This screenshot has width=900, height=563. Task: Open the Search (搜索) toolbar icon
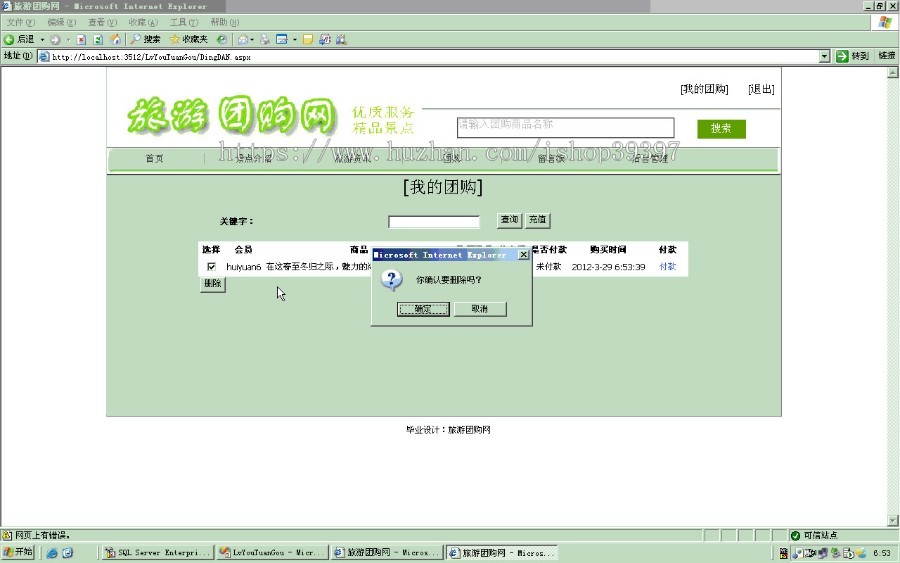135,40
